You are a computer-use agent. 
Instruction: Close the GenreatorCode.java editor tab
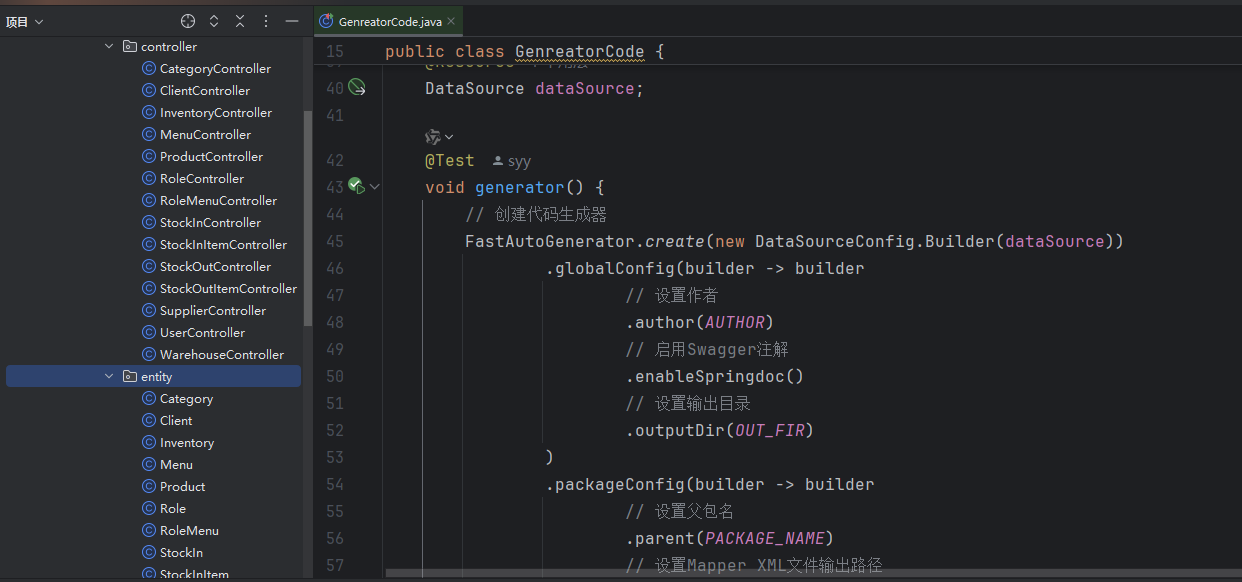click(x=452, y=21)
